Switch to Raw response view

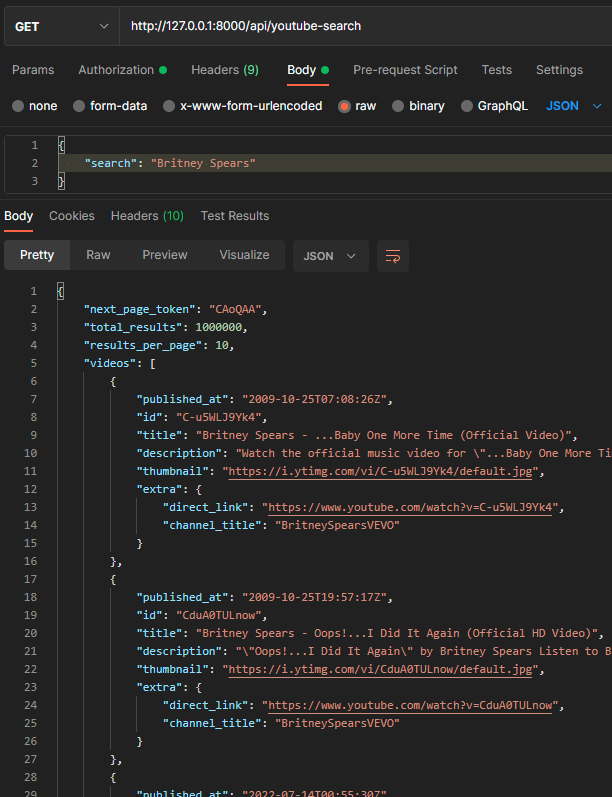[98, 255]
